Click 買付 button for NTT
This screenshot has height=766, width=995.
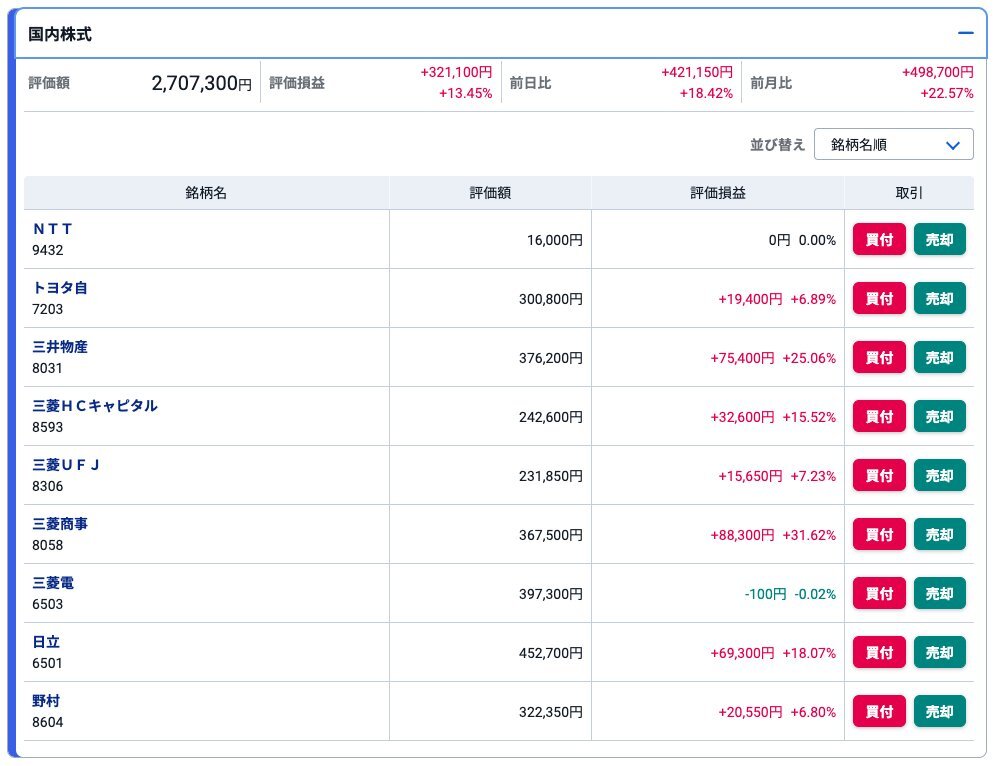(879, 240)
